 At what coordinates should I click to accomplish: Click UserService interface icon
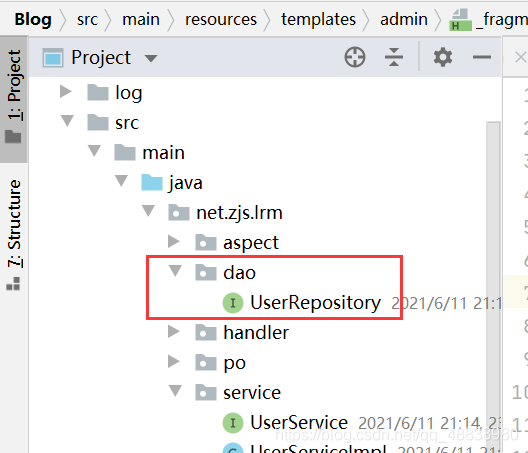point(233,423)
